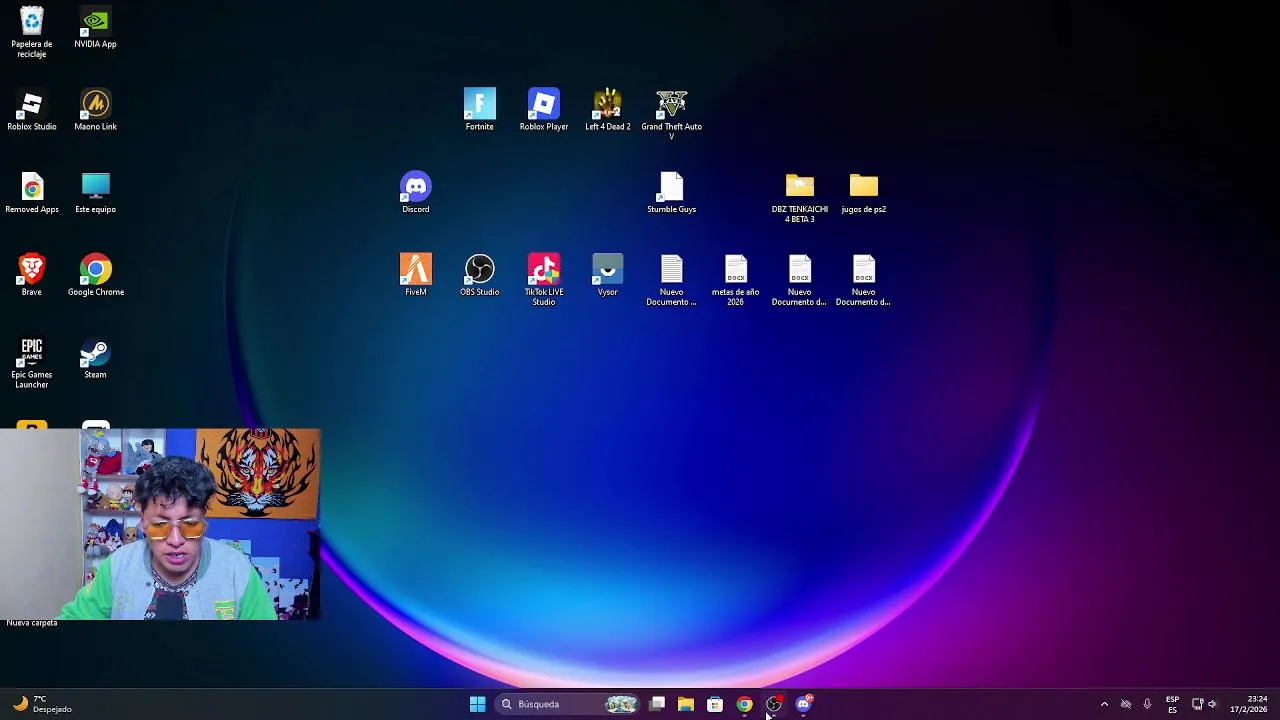Image resolution: width=1280 pixels, height=720 pixels.
Task: Click the Brave browser shortcut
Action: coord(32,275)
